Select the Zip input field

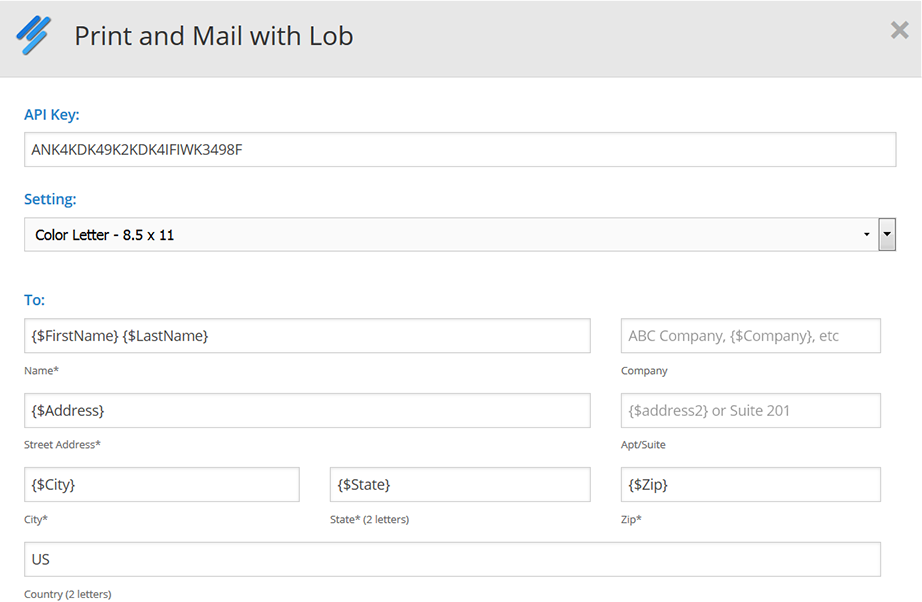pos(750,485)
